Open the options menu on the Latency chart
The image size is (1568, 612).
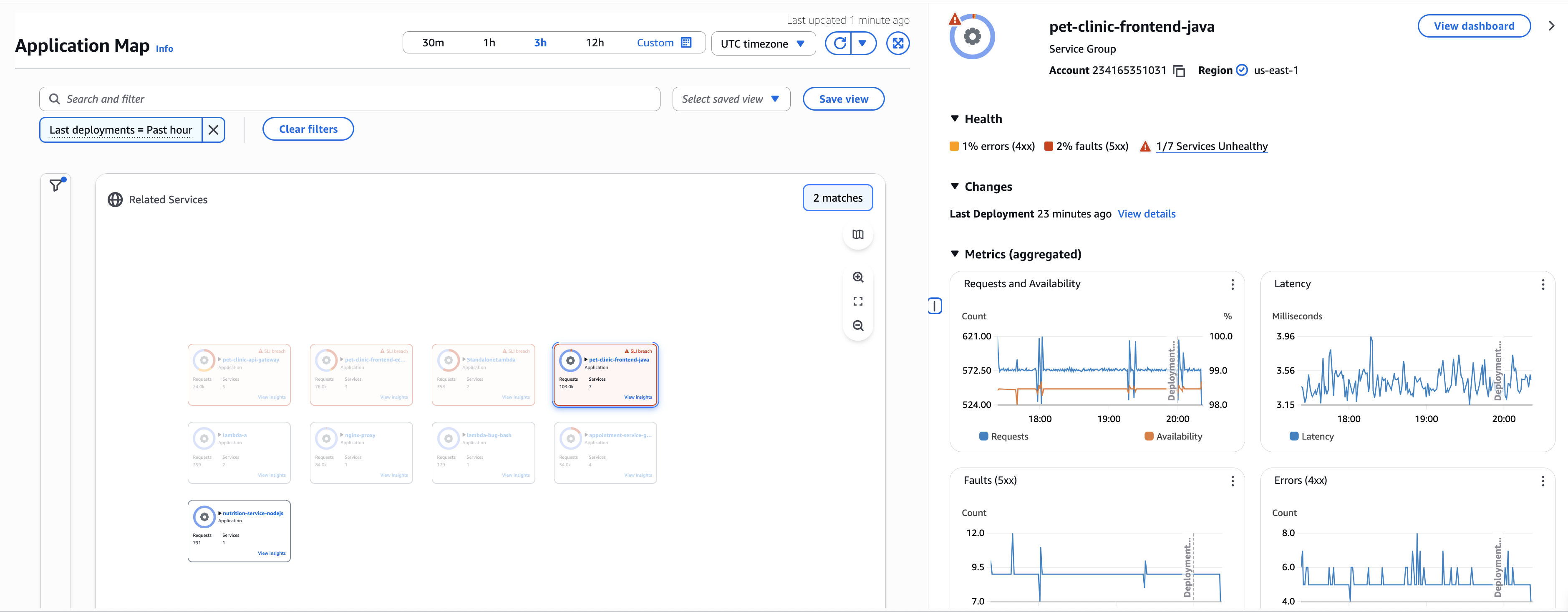tap(1543, 284)
